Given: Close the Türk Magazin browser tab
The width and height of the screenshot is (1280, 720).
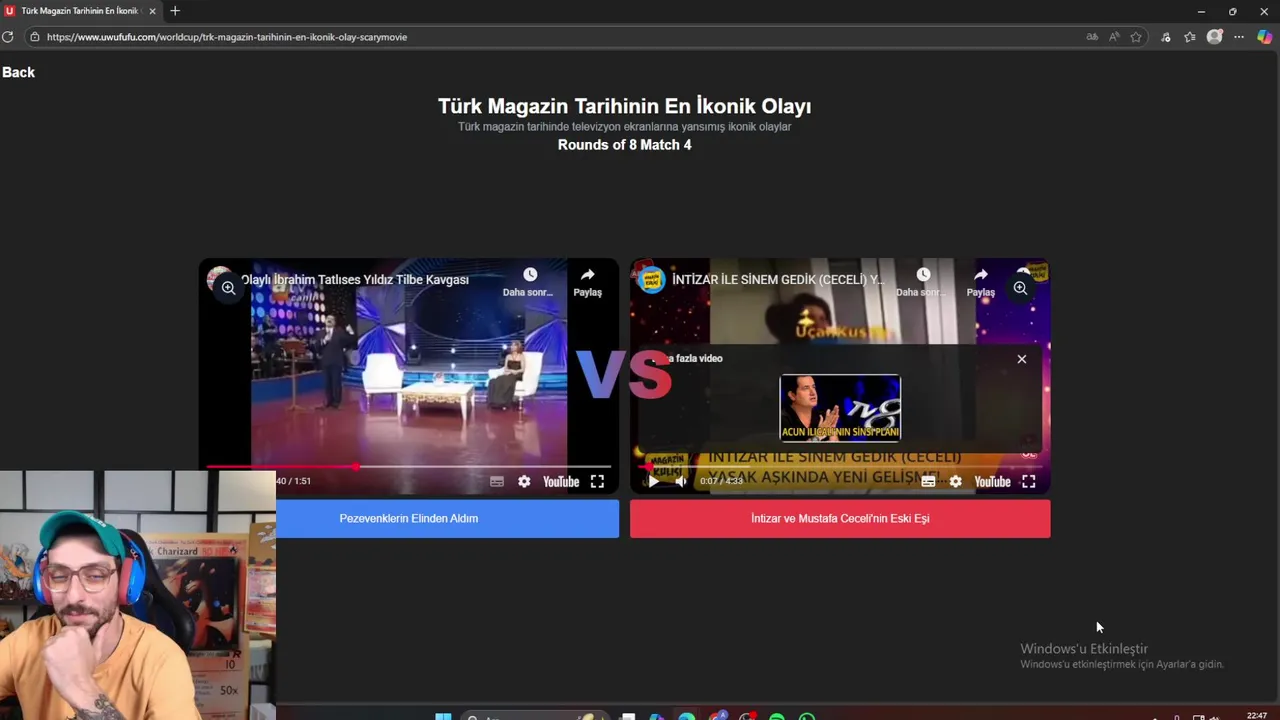Looking at the screenshot, I should pyautogui.click(x=152, y=11).
